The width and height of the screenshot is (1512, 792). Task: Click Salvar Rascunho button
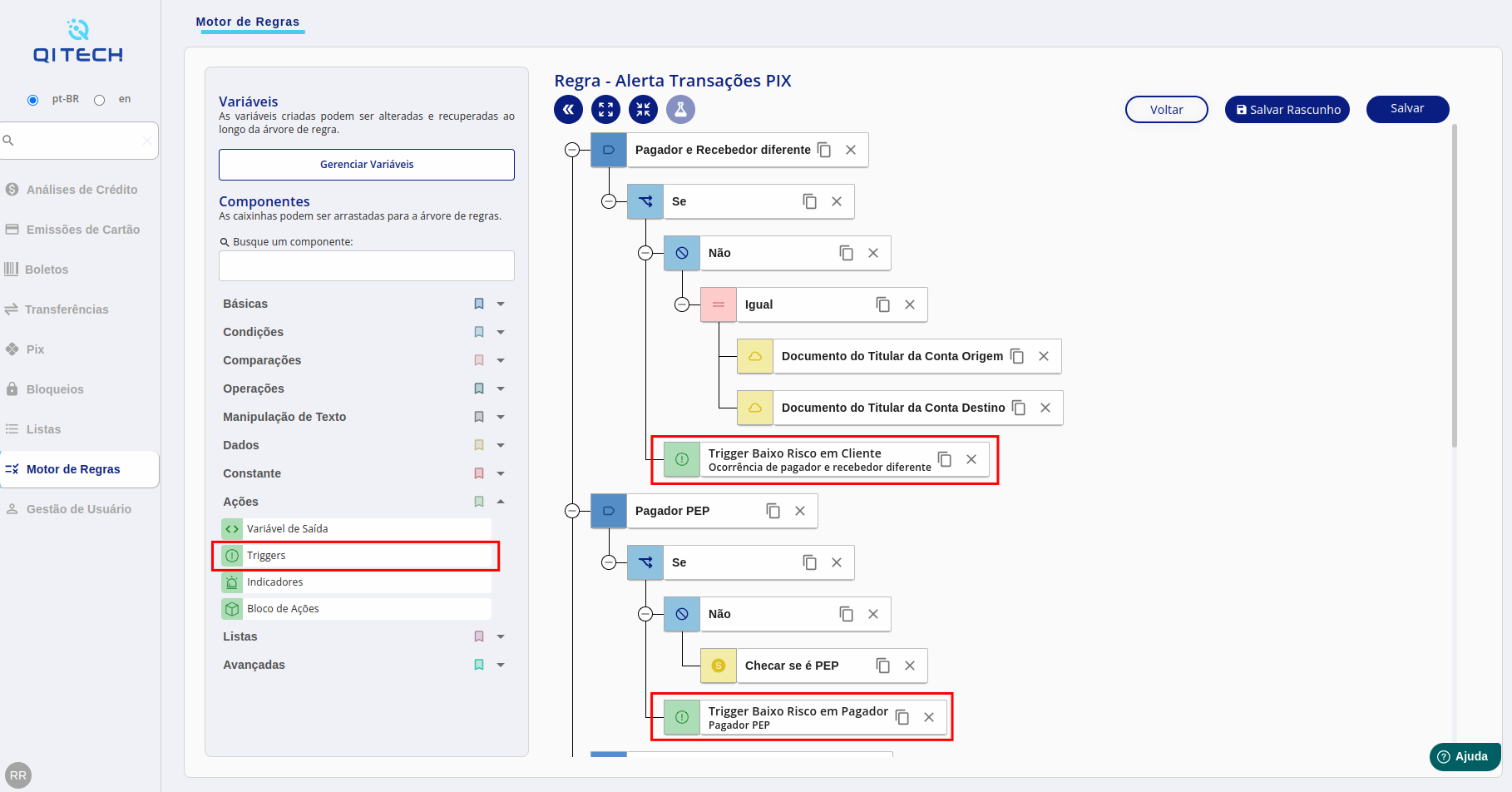[x=1287, y=110]
